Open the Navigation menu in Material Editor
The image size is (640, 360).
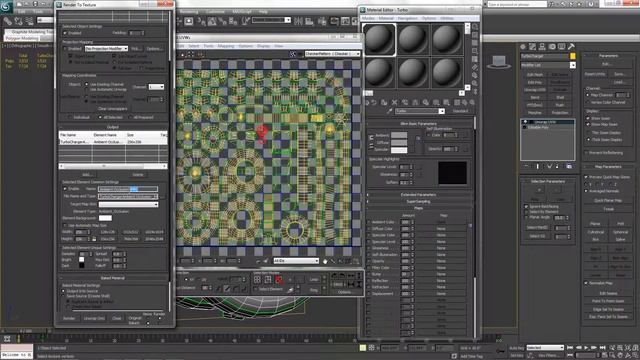click(x=408, y=18)
